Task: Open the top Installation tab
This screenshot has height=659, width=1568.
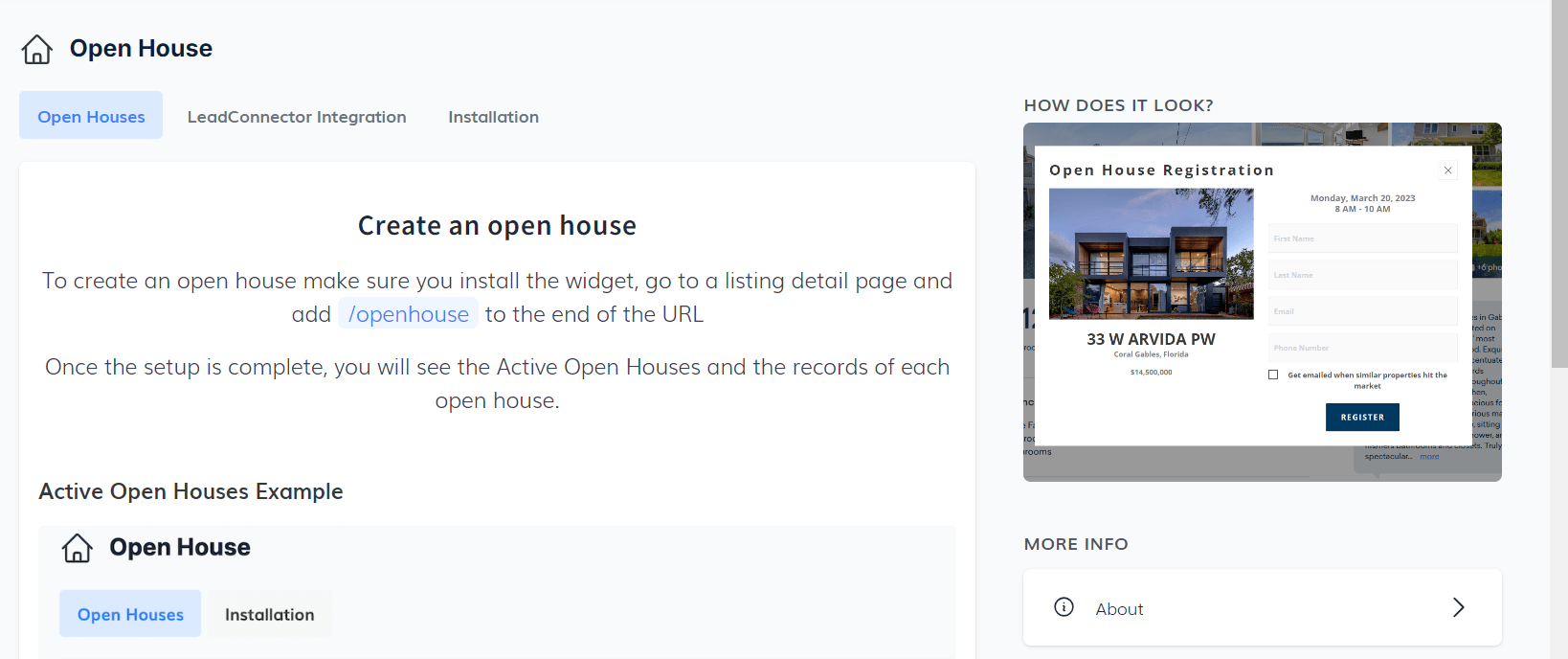Action: tap(493, 116)
